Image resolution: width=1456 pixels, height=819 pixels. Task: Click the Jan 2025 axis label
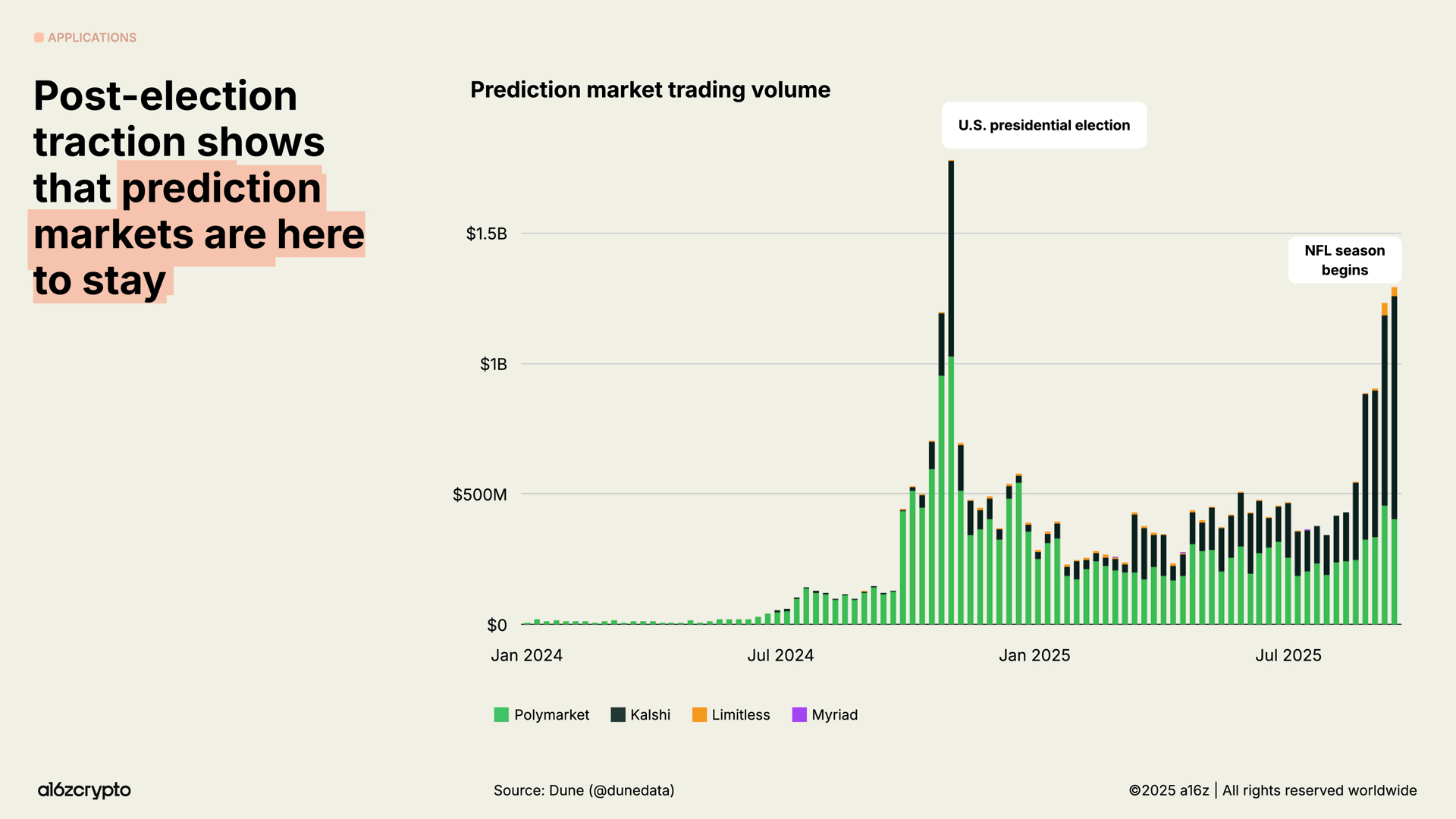tap(1034, 655)
